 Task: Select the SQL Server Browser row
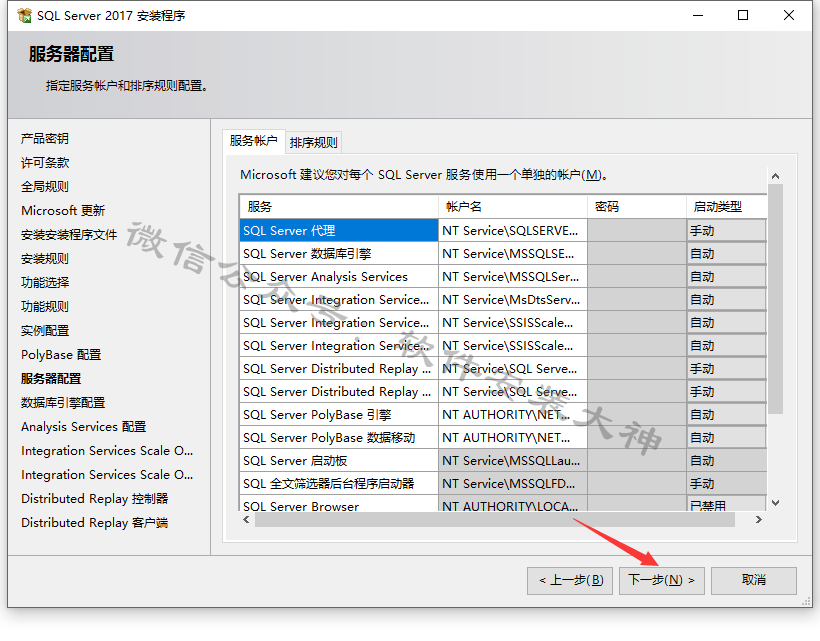(339, 503)
